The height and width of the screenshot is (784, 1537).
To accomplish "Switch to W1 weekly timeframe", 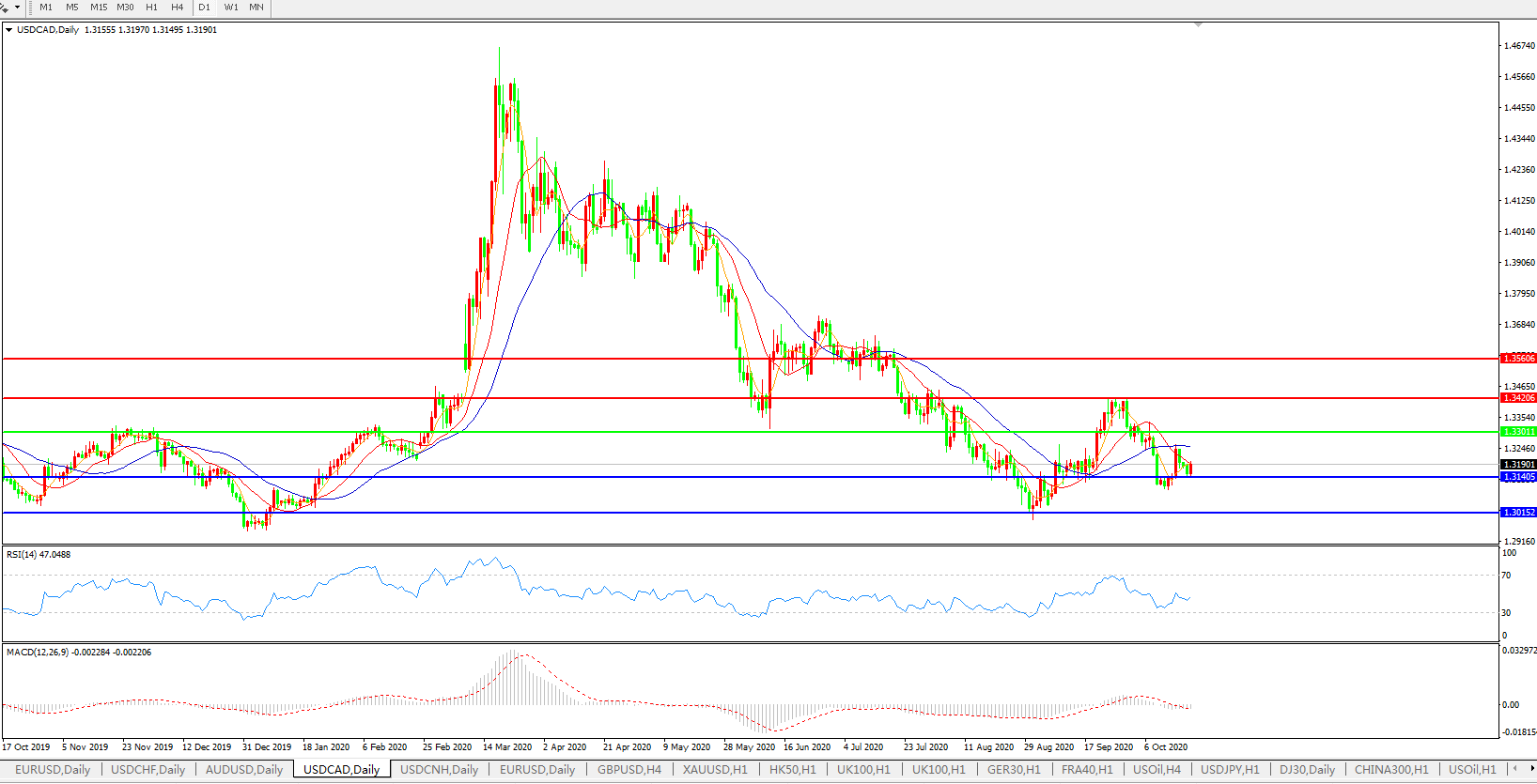I will (231, 8).
